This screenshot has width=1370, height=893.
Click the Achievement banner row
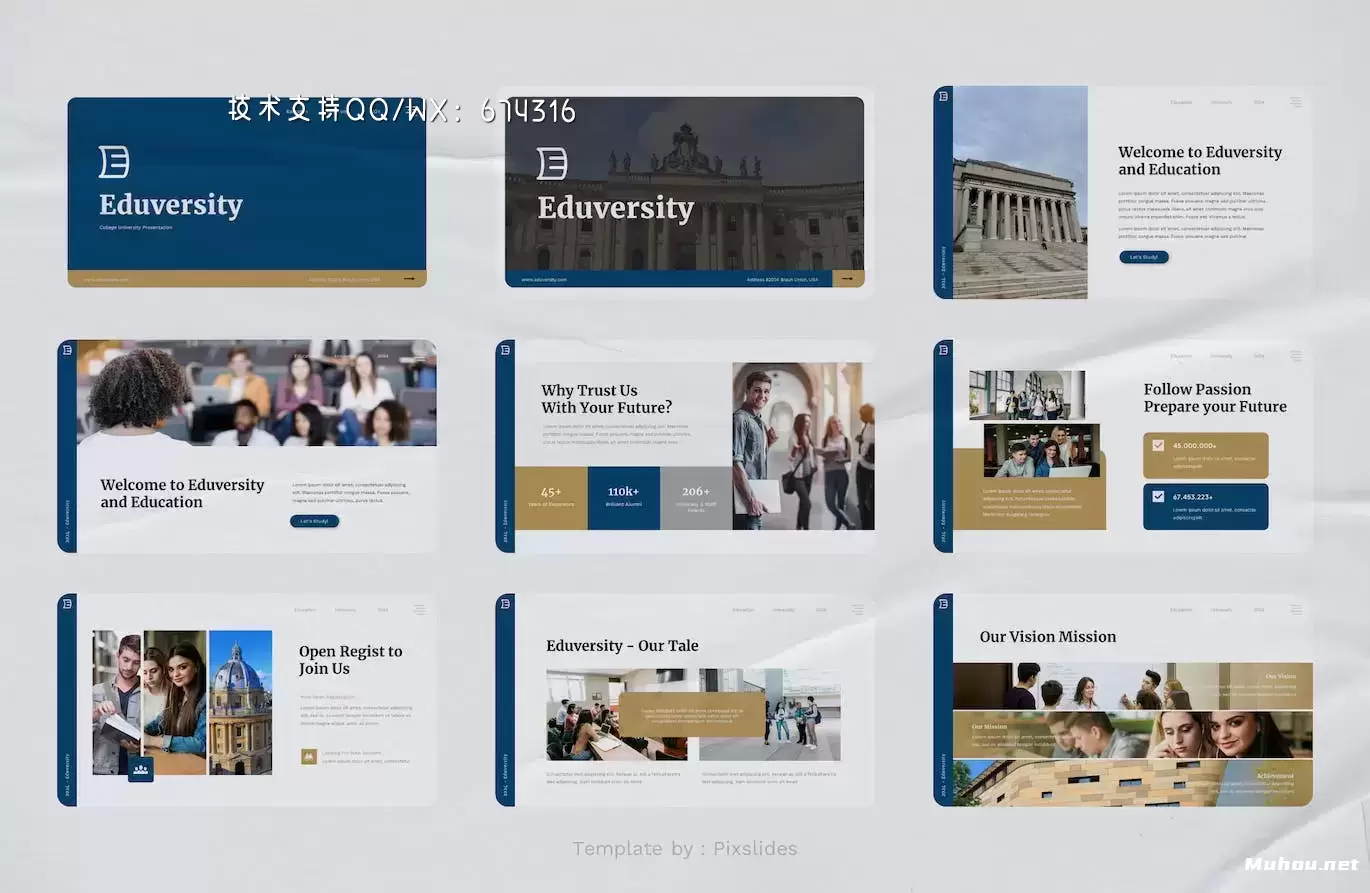pos(1133,783)
